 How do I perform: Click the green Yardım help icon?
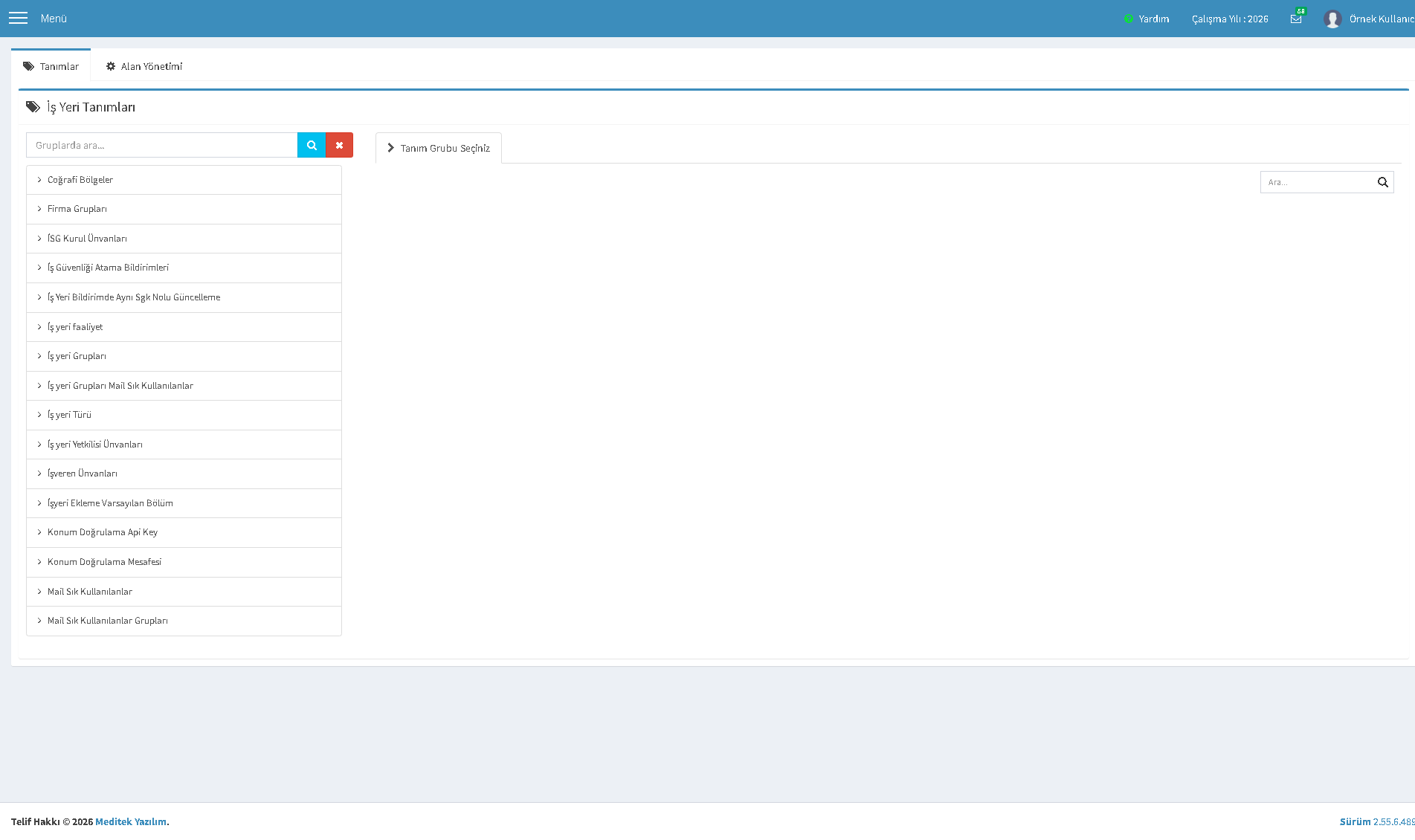[1128, 19]
